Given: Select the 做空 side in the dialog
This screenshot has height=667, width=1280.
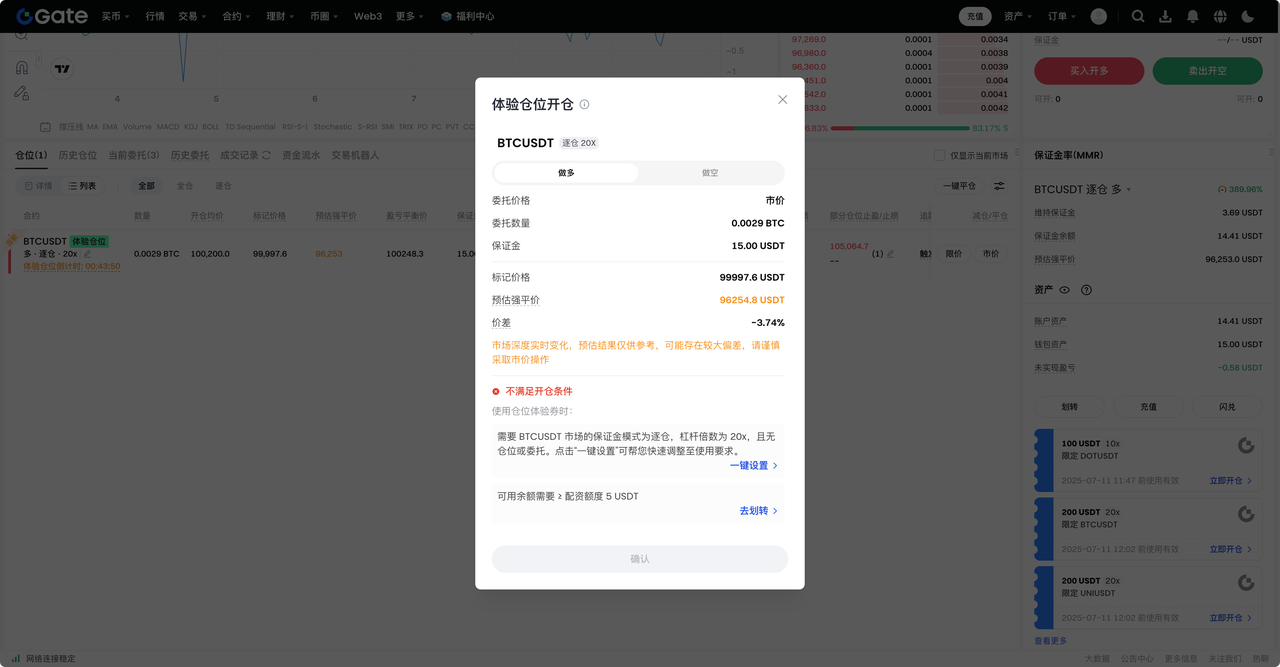Looking at the screenshot, I should [x=710, y=173].
